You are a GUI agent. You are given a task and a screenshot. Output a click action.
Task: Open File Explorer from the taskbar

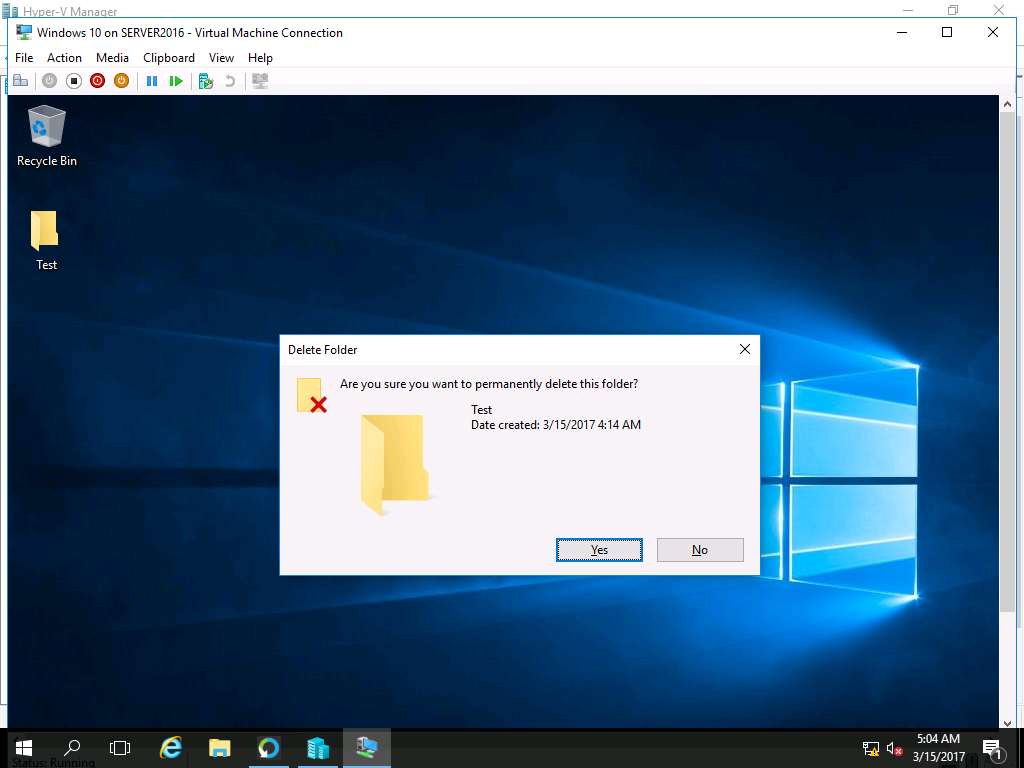tap(219, 748)
